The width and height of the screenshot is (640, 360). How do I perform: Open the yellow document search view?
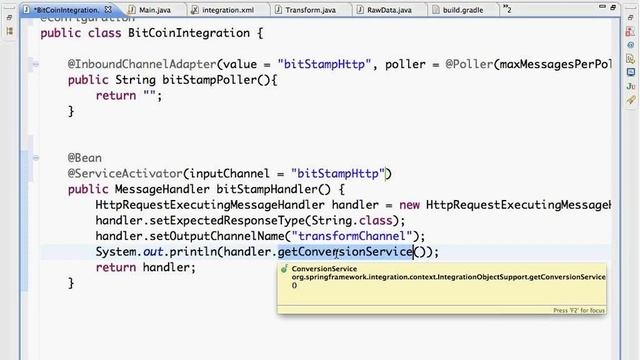631,59
